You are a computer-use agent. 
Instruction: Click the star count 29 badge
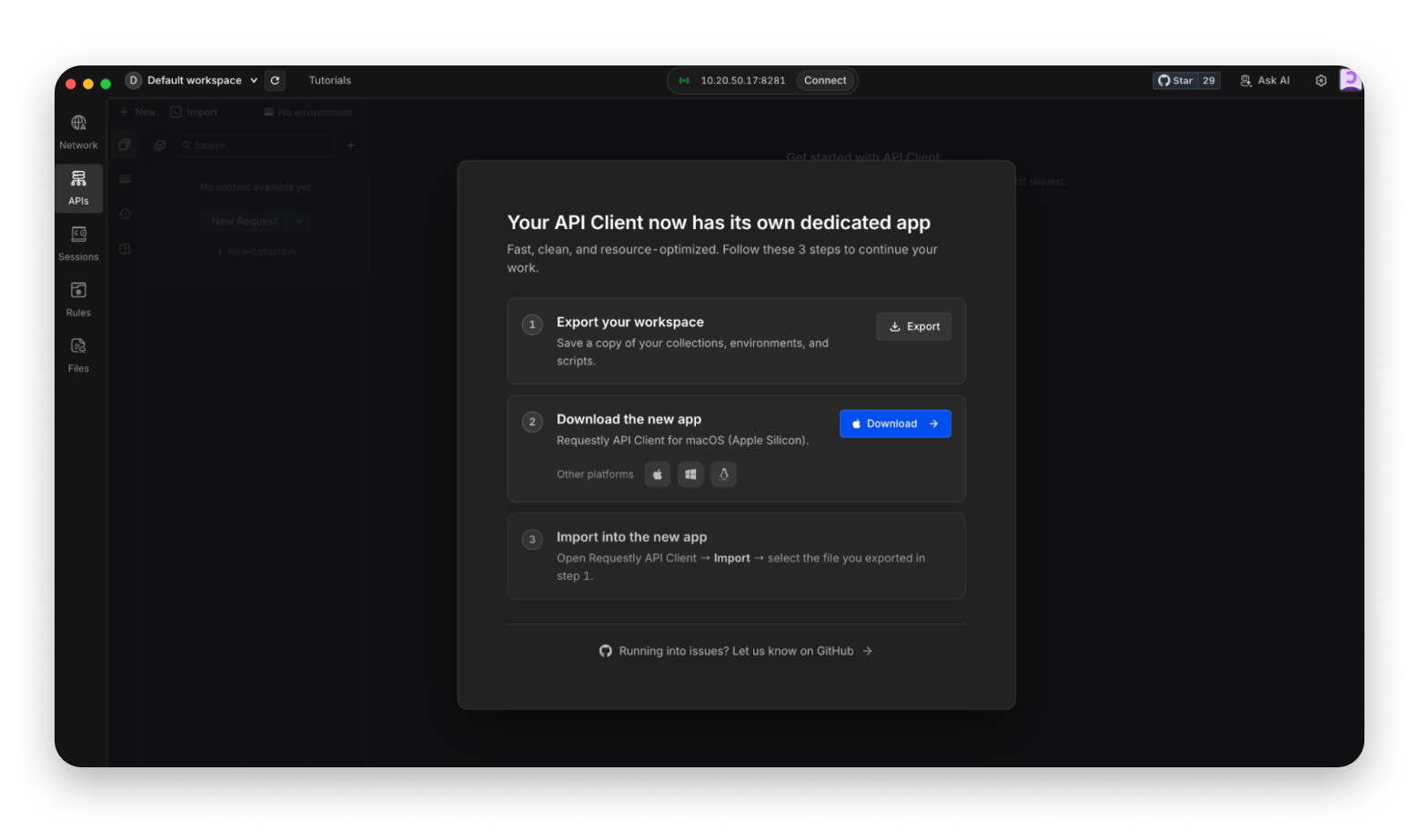click(x=1209, y=80)
